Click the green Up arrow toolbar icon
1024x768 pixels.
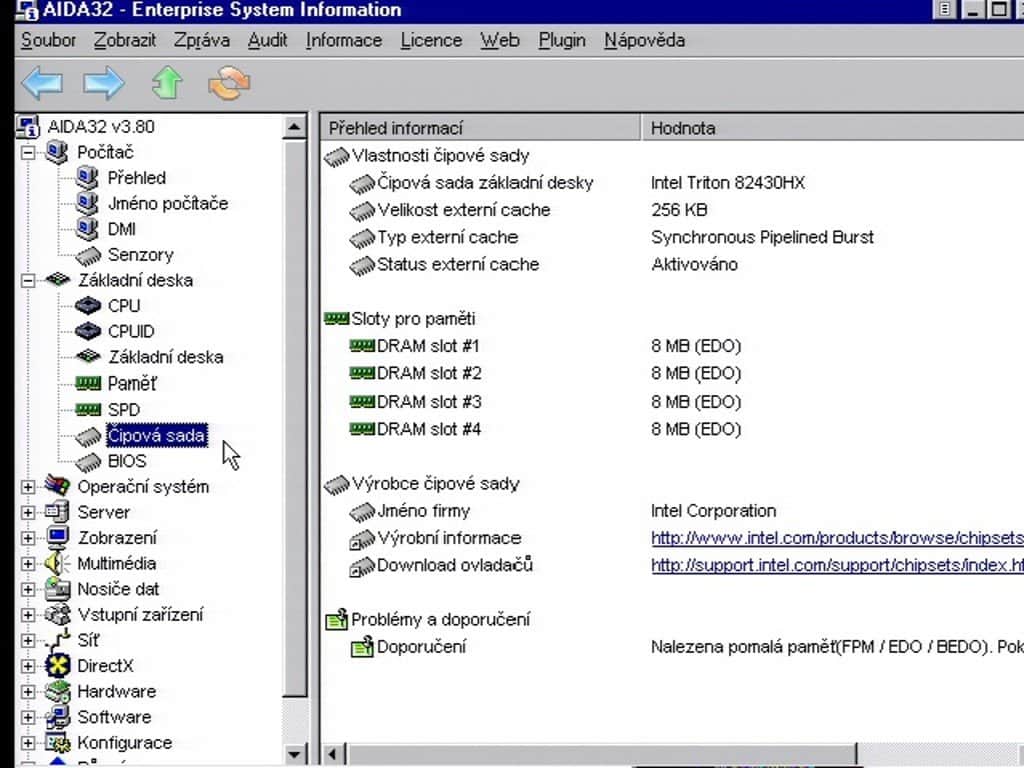(x=167, y=83)
